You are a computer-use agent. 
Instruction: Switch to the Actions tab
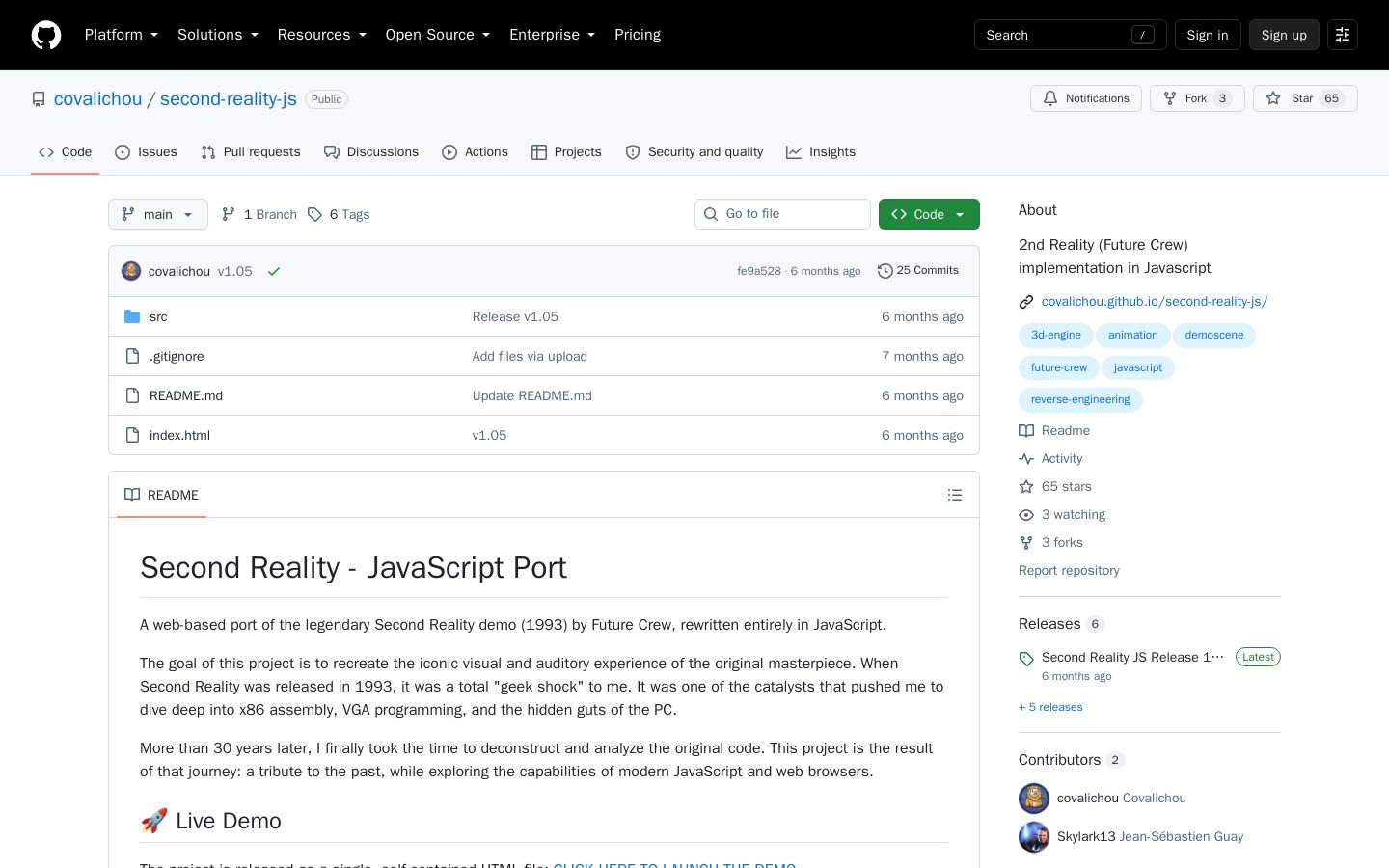click(475, 152)
